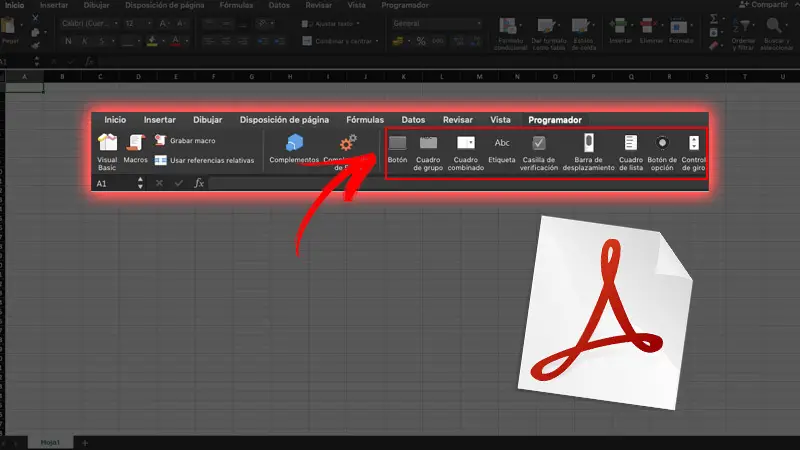Click the A1 name box stepper arrows
Viewport: 800px width, 450px height.
tap(140, 183)
